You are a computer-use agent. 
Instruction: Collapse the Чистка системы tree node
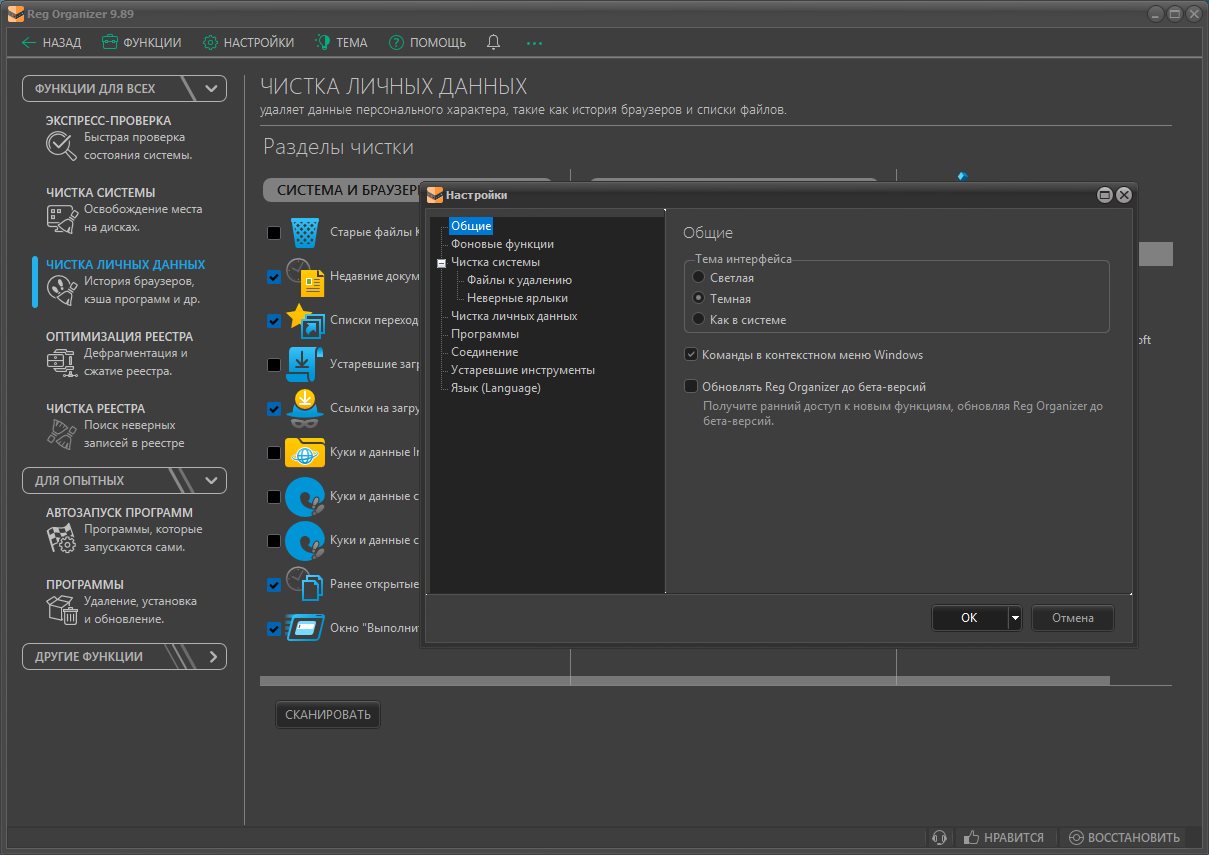click(x=441, y=263)
